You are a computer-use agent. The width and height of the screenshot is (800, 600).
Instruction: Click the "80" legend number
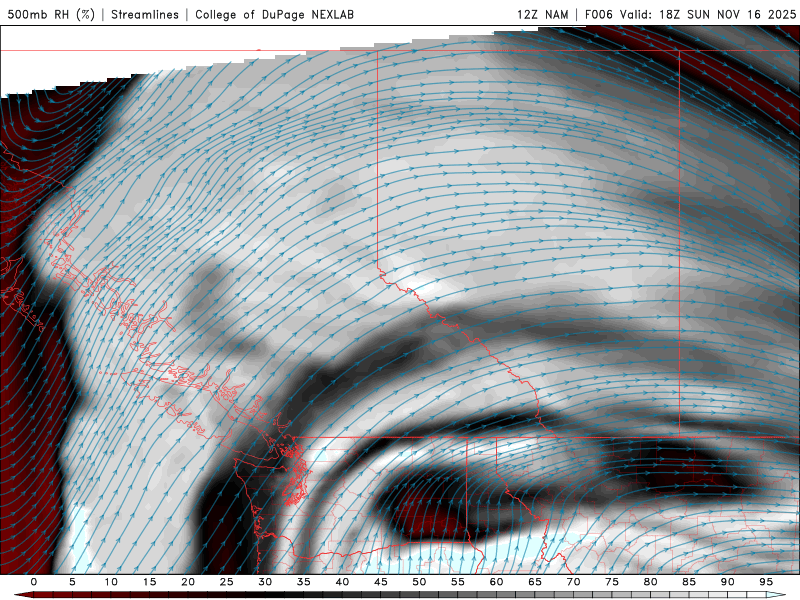coord(651,582)
